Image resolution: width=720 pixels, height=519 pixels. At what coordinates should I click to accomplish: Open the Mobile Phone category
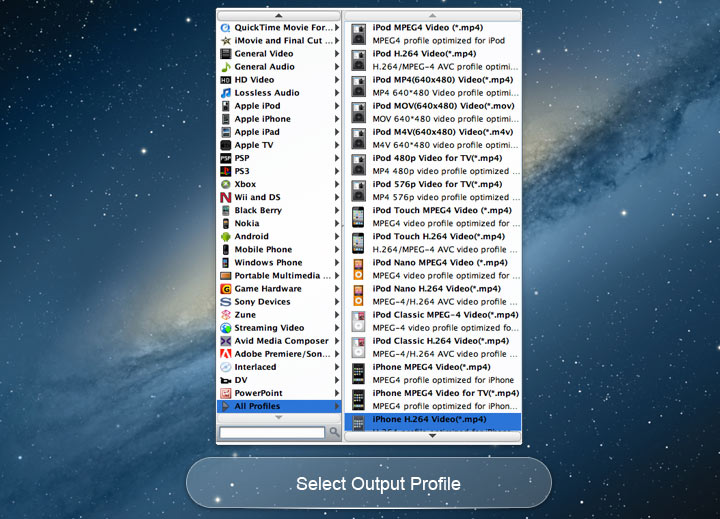[x=279, y=249]
